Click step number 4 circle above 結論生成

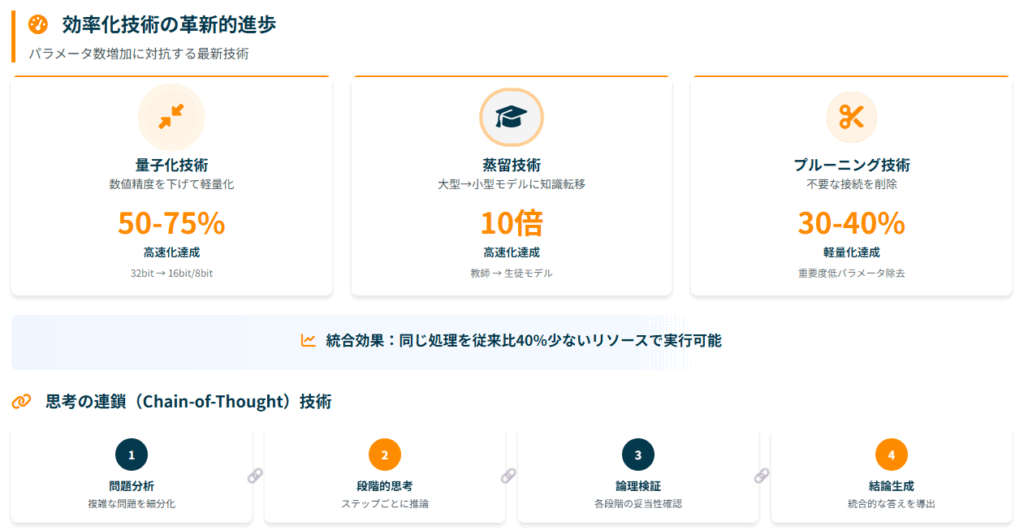(x=891, y=455)
